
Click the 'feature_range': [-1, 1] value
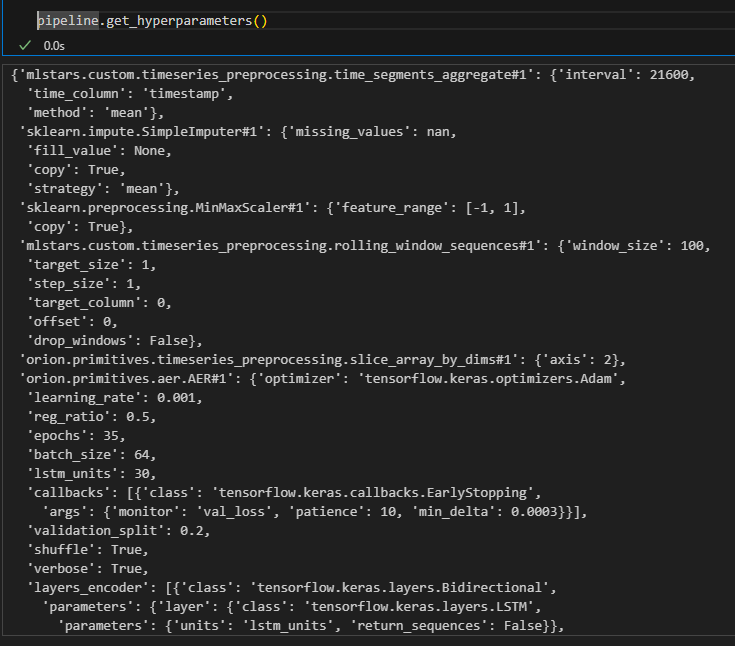coord(430,208)
